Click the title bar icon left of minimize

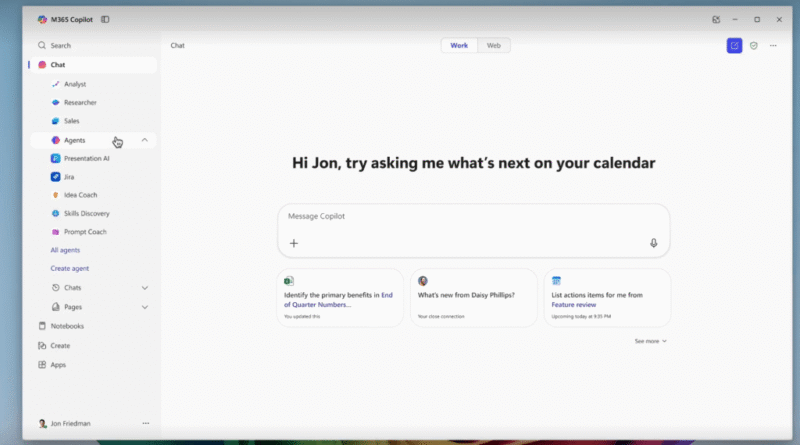pos(716,19)
